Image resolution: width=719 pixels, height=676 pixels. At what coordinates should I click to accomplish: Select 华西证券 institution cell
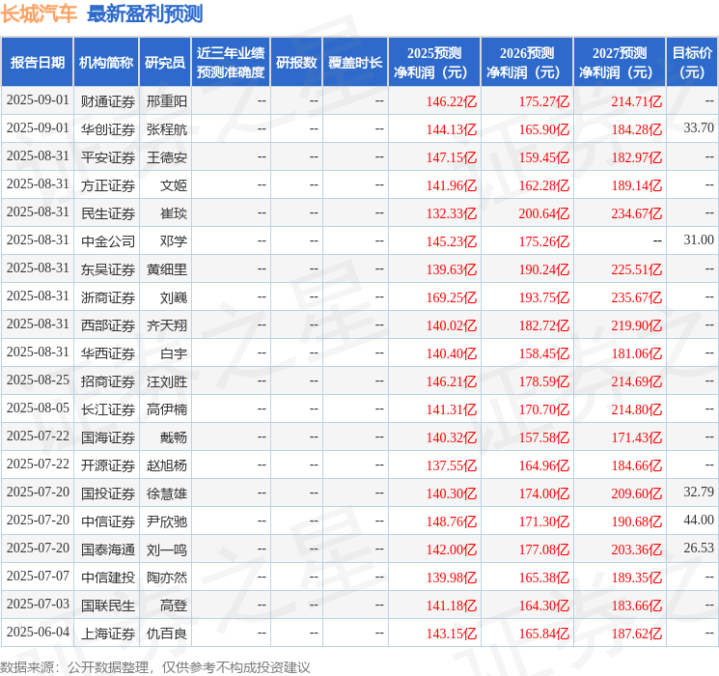[x=108, y=354]
